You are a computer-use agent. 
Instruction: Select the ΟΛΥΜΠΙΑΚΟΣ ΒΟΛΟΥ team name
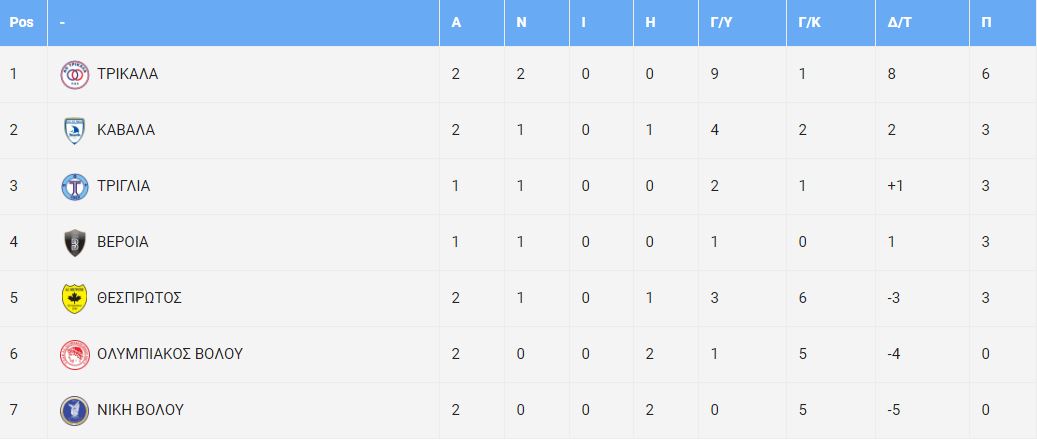point(170,354)
